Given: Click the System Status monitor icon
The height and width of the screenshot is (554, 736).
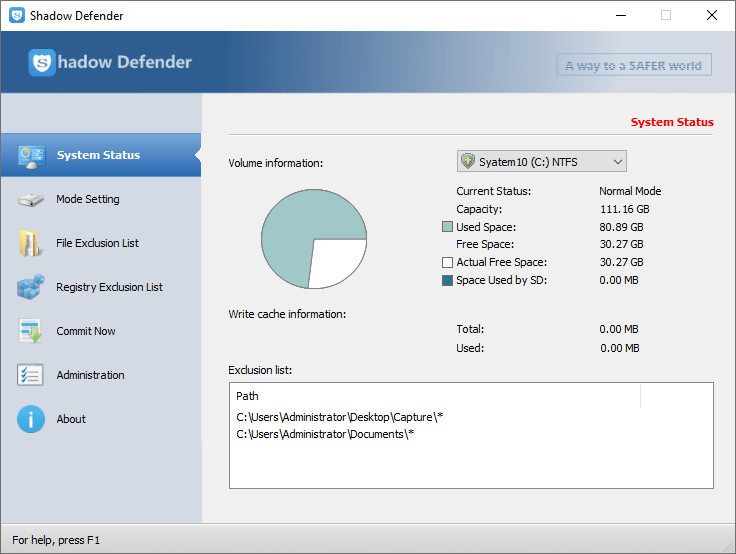Looking at the screenshot, I should pos(31,156).
